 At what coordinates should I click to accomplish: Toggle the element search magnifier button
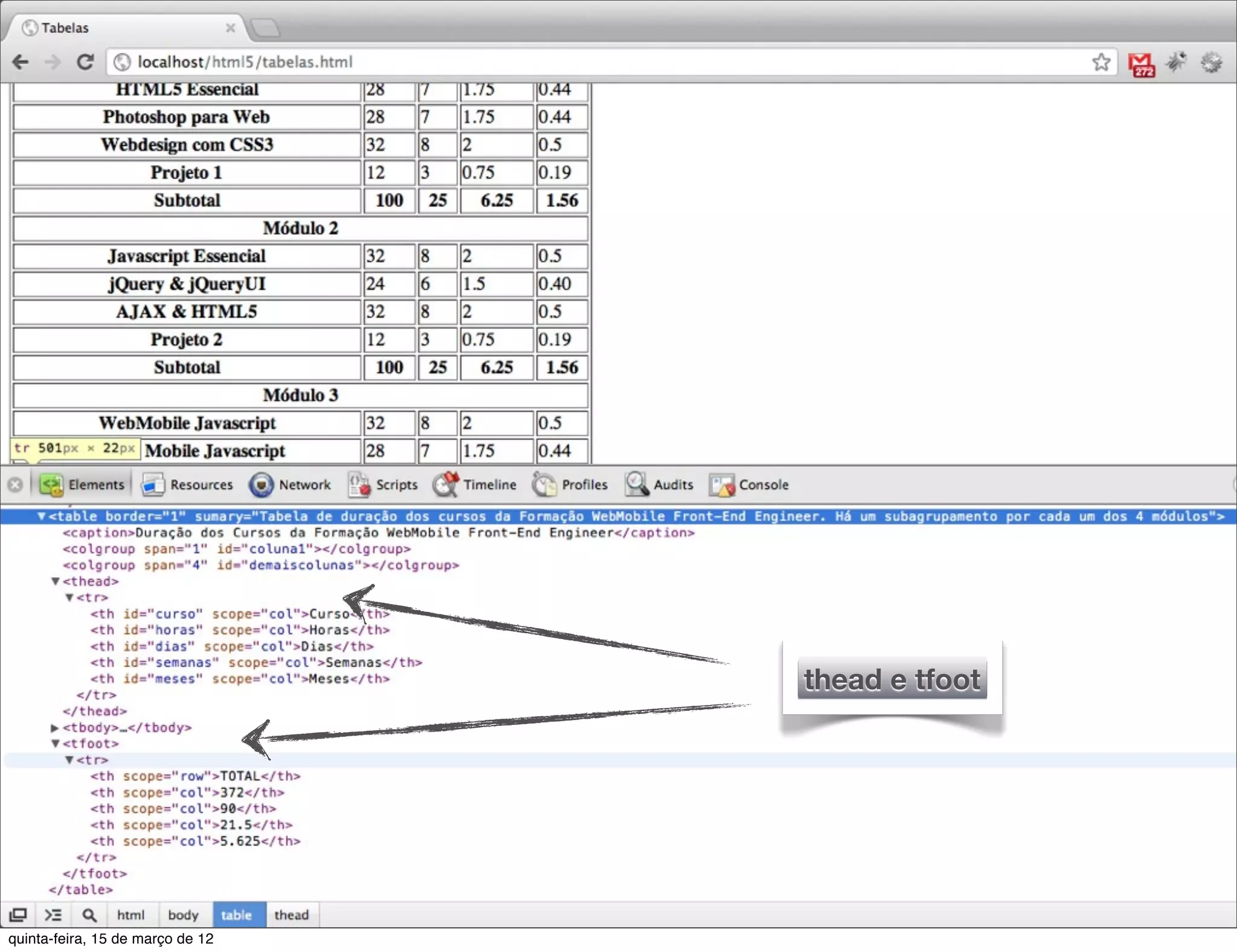[x=89, y=915]
